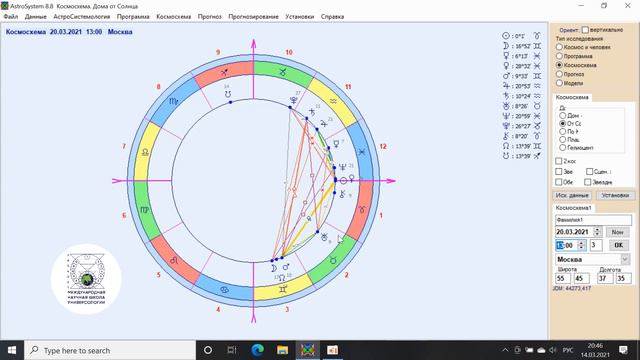Switch to the 'Космосхема1' tab
Screen dimensions: 640x360
coord(573,208)
